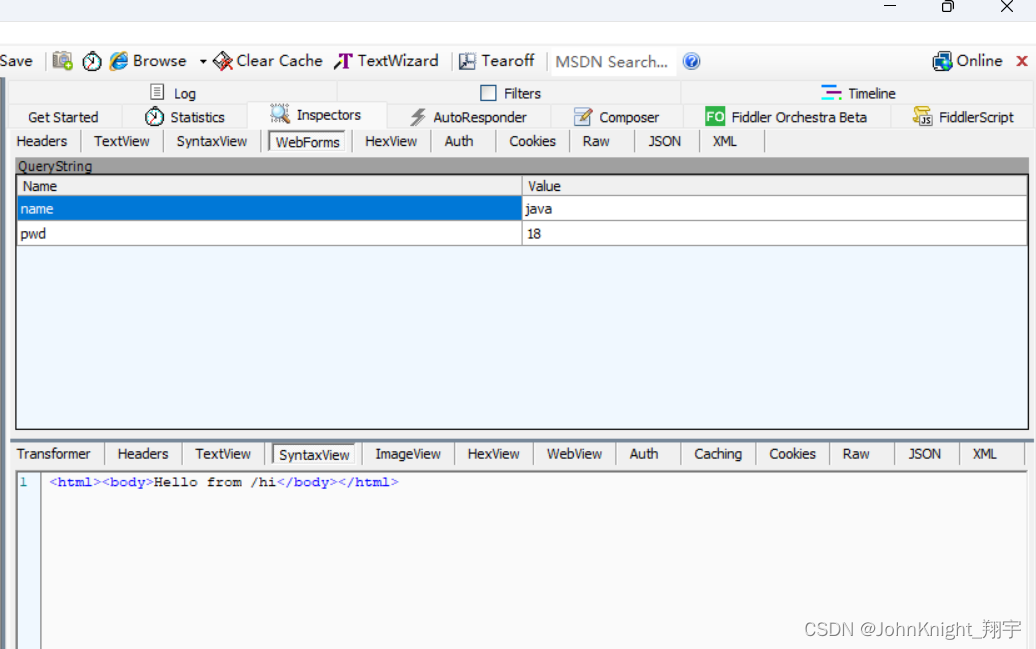Click Clear Cache in the toolbar
Image resolution: width=1036 pixels, height=649 pixels.
tap(268, 61)
